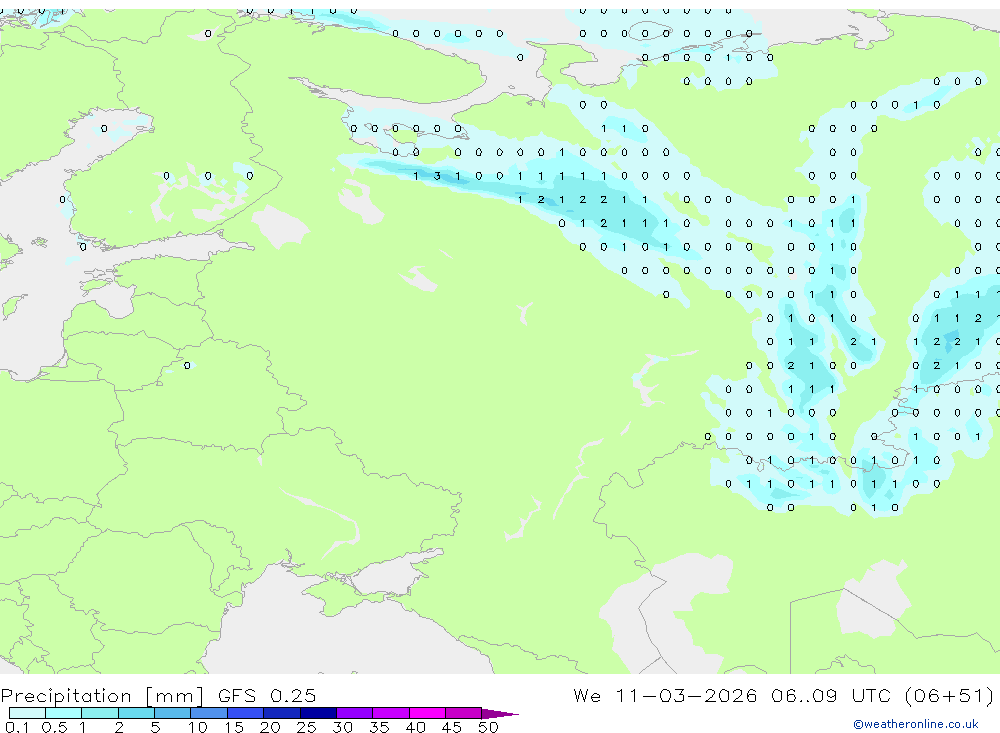
Task: Click the 2–5 mm legend swatch
Action: click(x=136, y=713)
